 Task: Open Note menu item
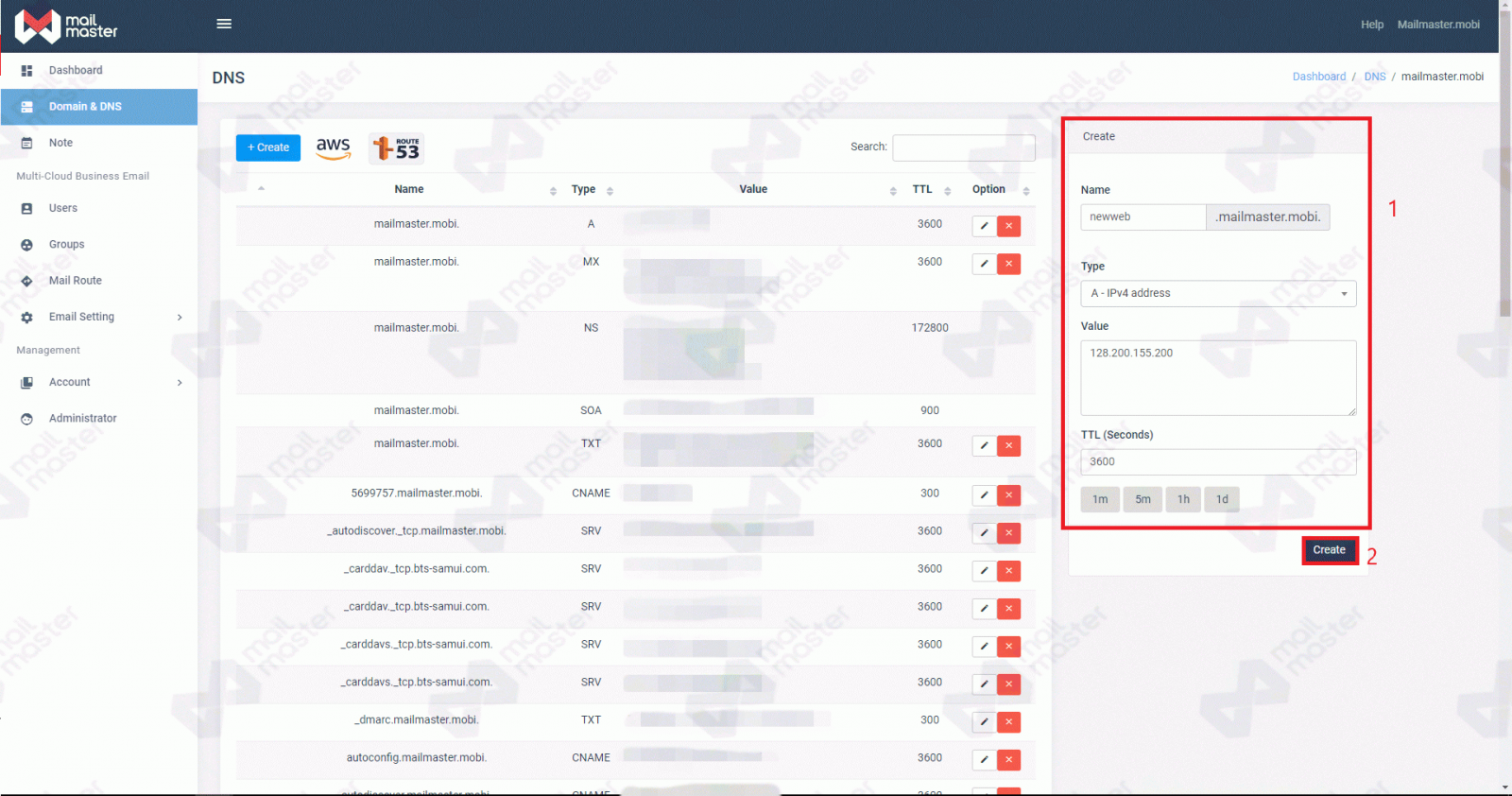pos(99,143)
